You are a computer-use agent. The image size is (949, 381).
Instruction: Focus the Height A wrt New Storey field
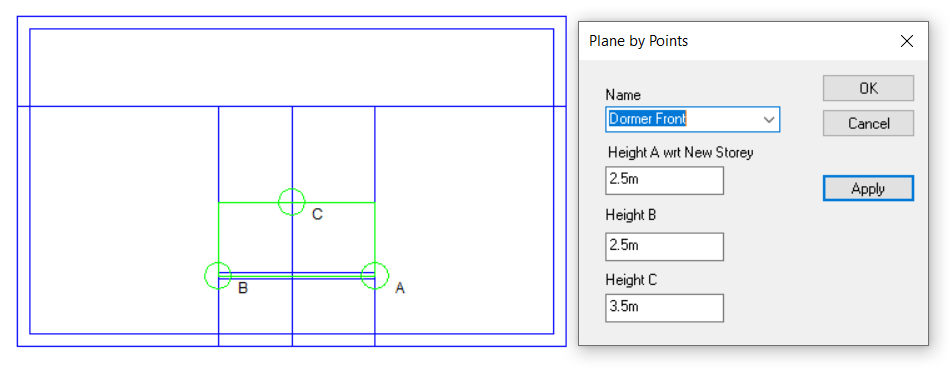pos(665,181)
